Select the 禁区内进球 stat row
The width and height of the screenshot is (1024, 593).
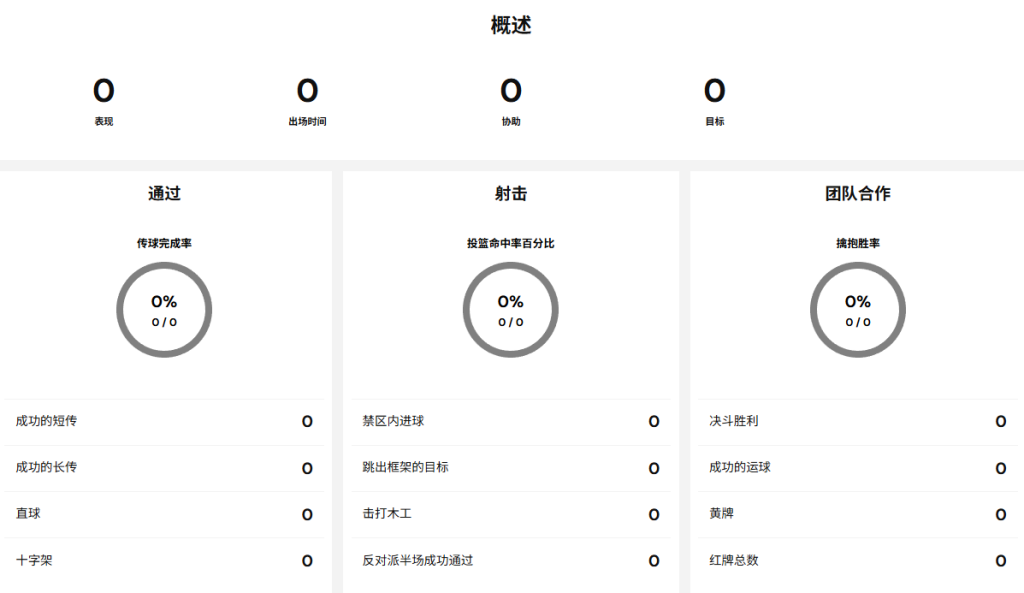coord(511,421)
